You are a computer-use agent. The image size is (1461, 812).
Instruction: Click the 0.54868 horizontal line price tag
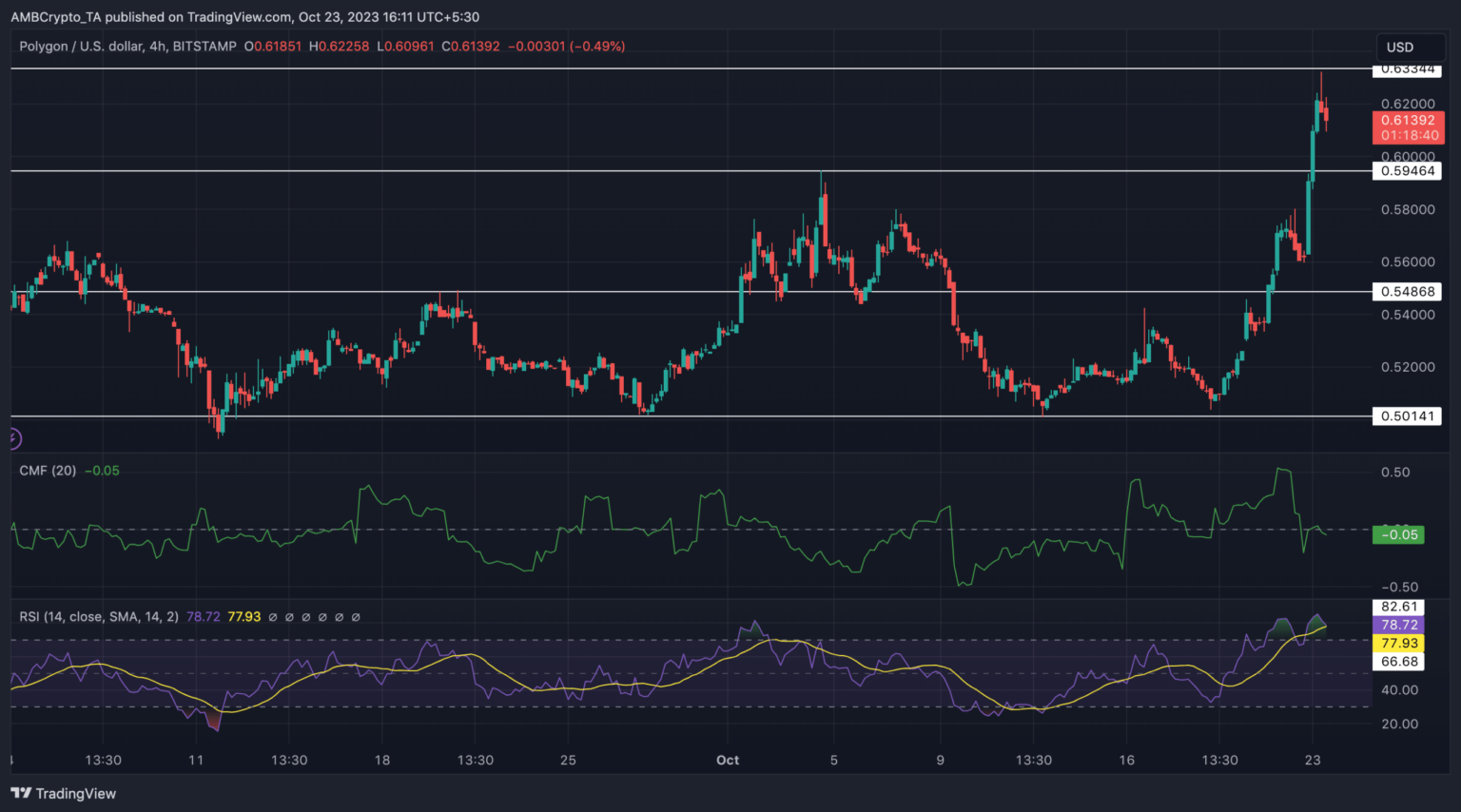1407,292
